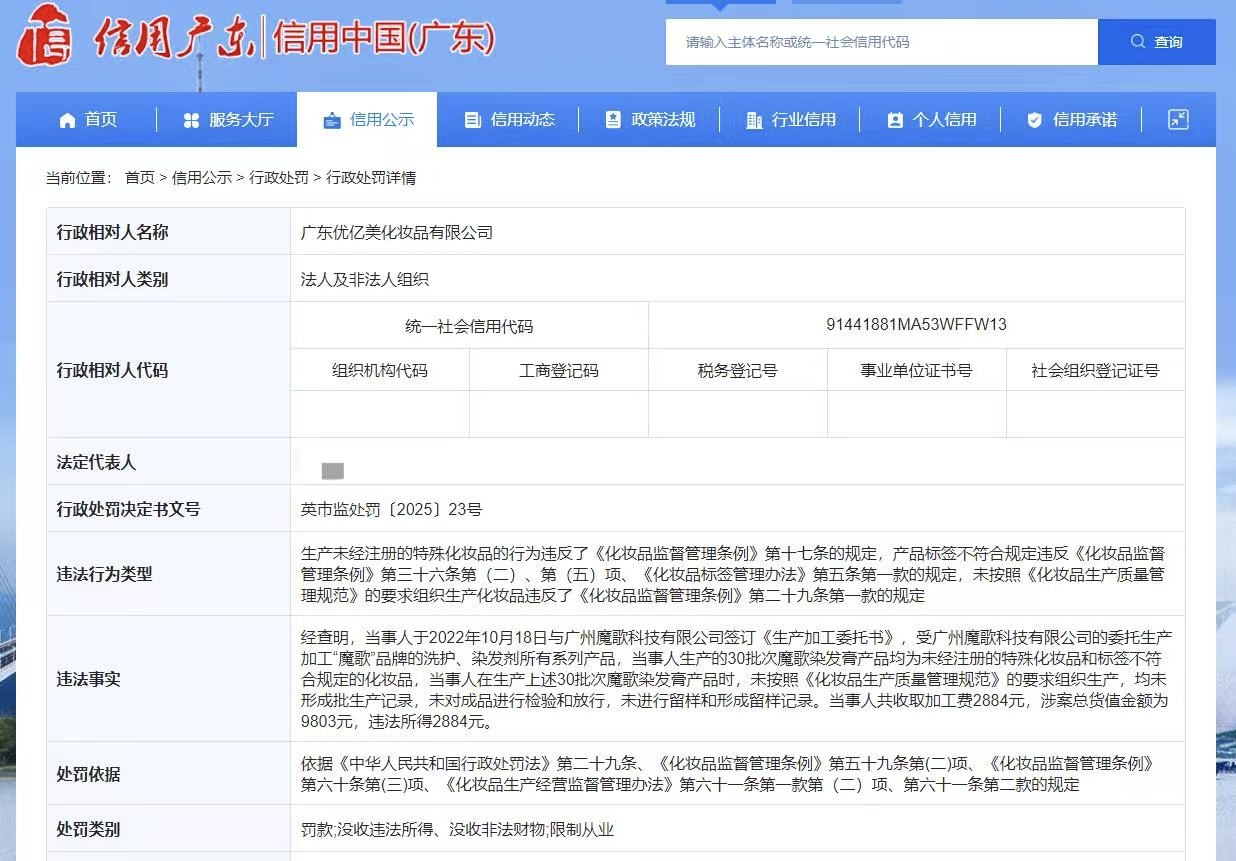
Task: Open the 首页 navigation tab
Action: (x=87, y=120)
